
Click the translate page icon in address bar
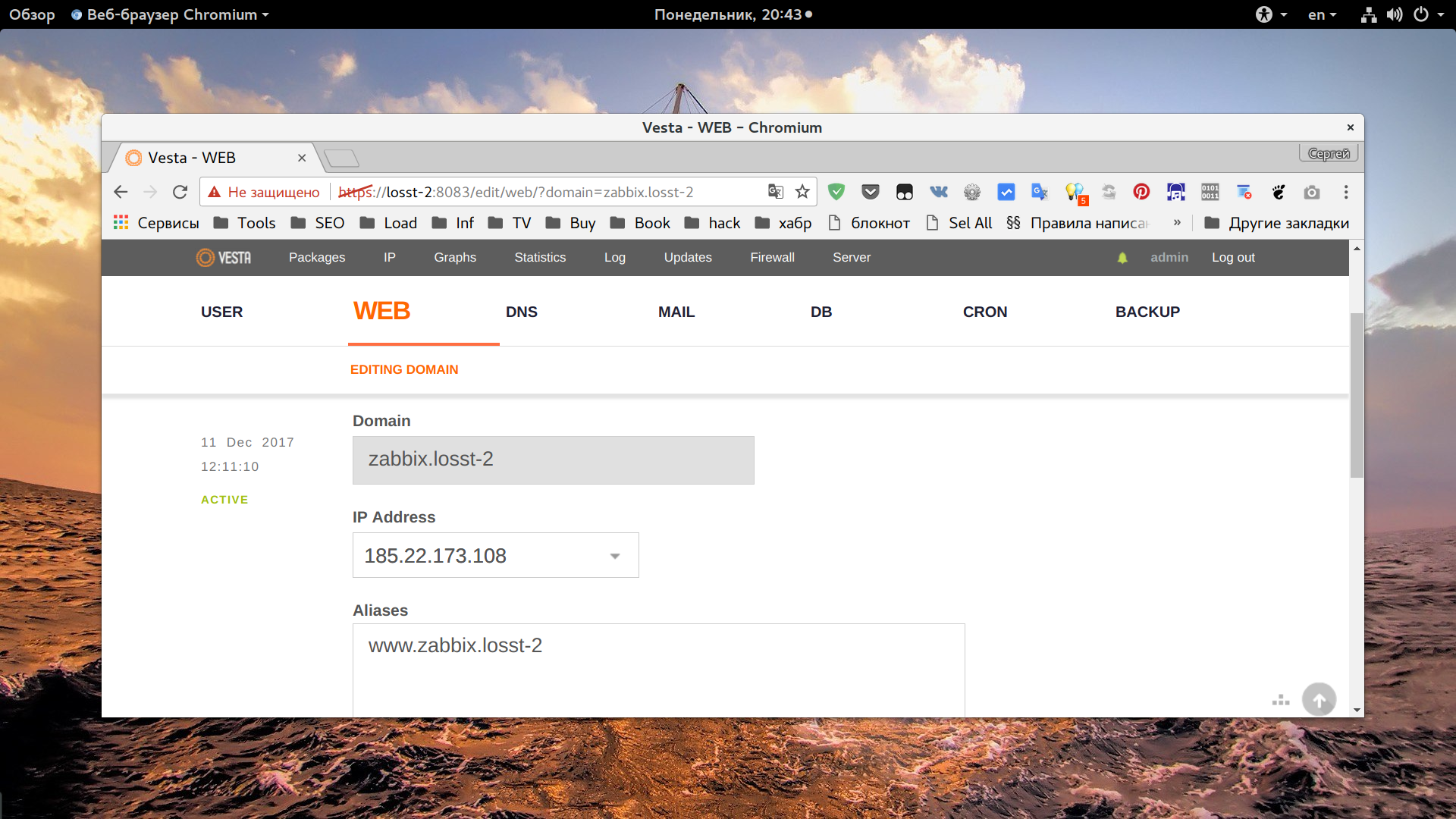775,192
